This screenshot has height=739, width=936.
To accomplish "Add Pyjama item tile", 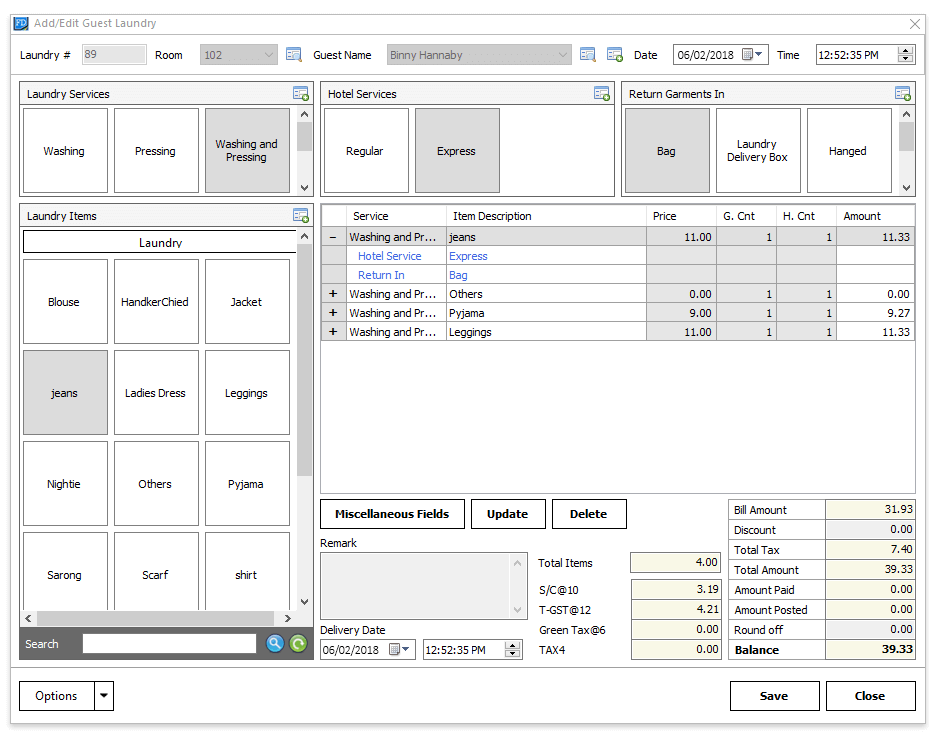I will pos(247,484).
